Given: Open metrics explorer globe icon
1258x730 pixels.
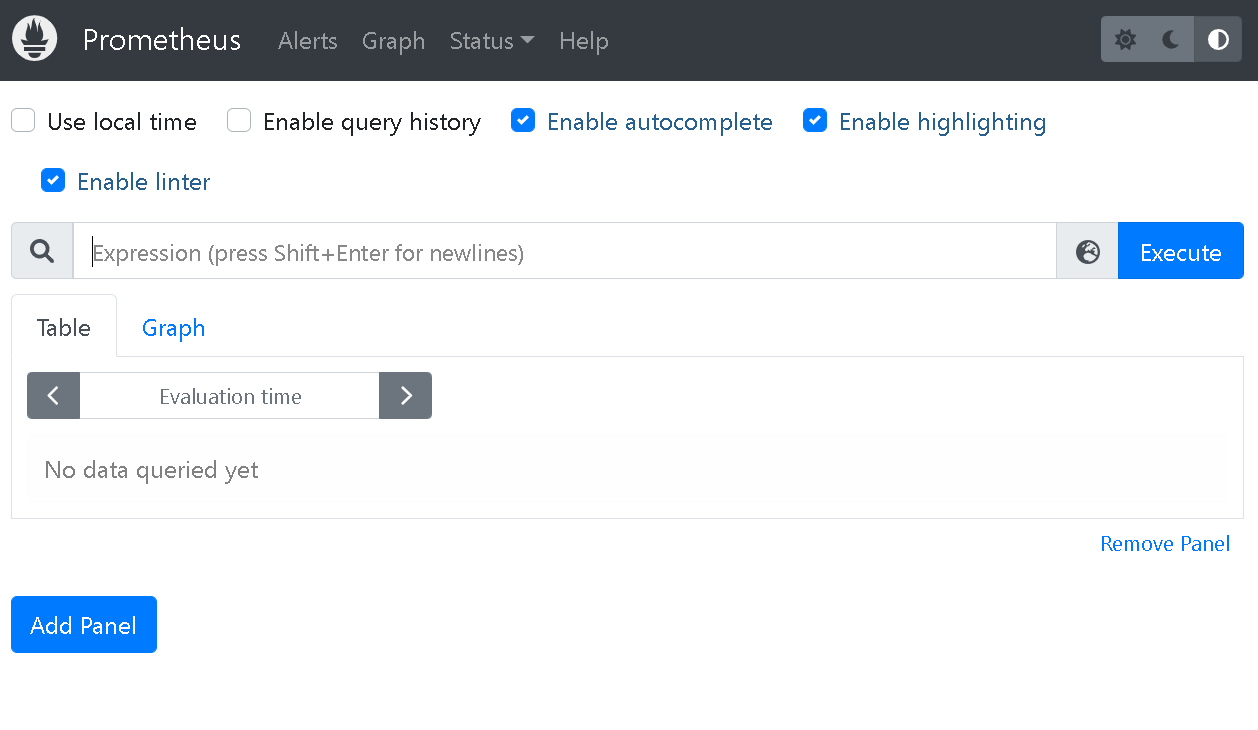Looking at the screenshot, I should [x=1088, y=251].
